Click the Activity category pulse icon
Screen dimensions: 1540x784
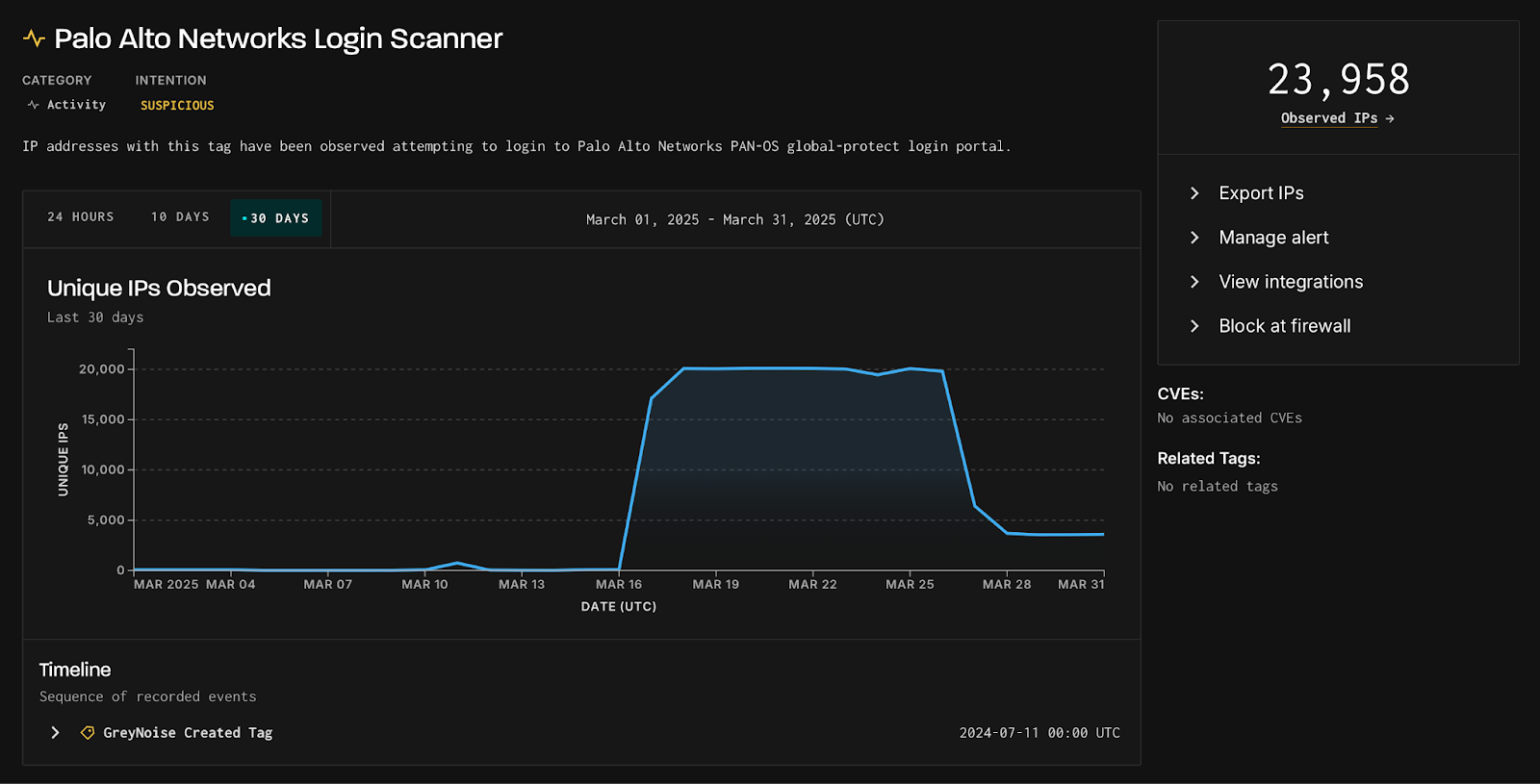pos(34,105)
